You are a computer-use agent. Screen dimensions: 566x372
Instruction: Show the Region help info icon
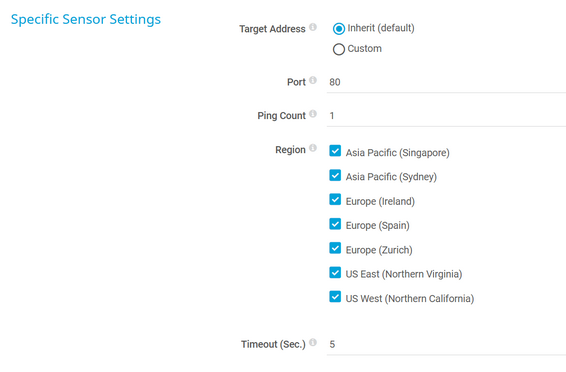[313, 148]
